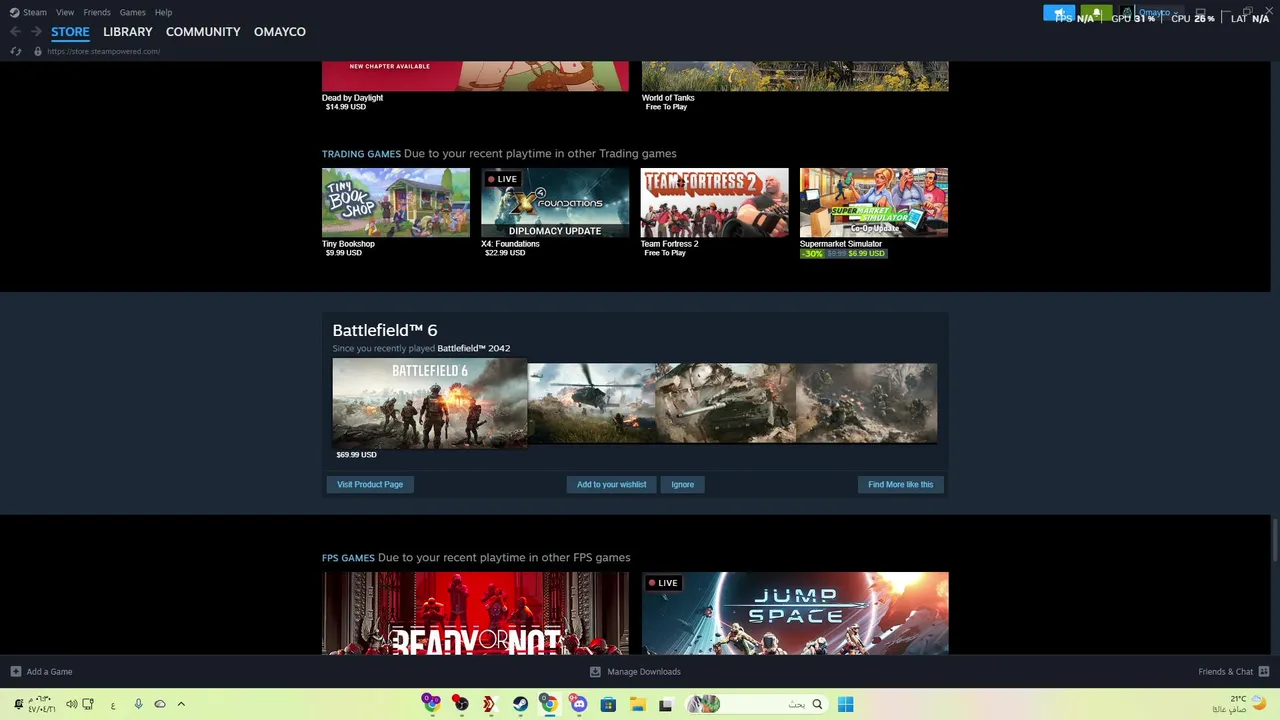Click Add a Game

point(41,672)
